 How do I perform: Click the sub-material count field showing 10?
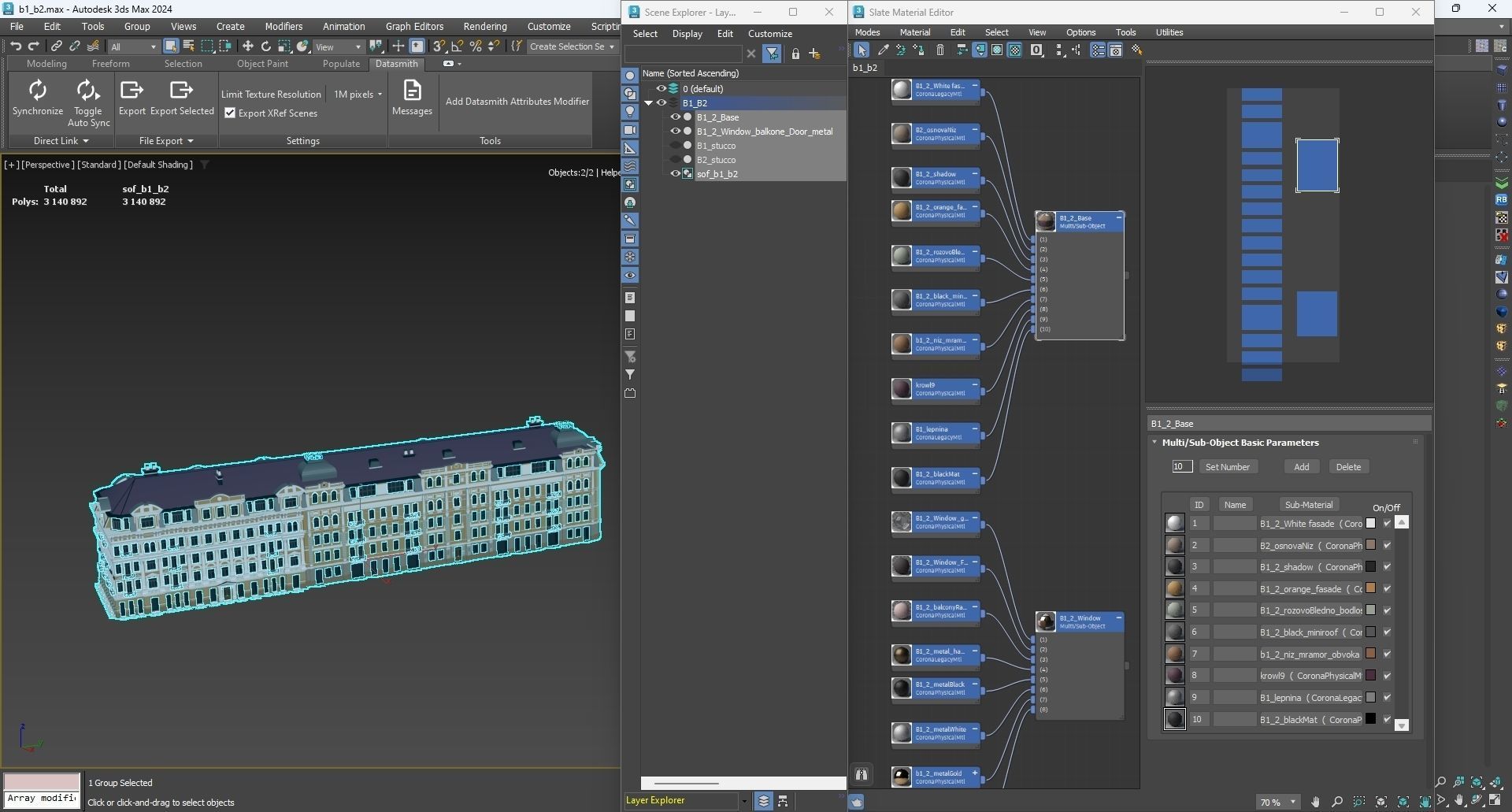(x=1181, y=467)
